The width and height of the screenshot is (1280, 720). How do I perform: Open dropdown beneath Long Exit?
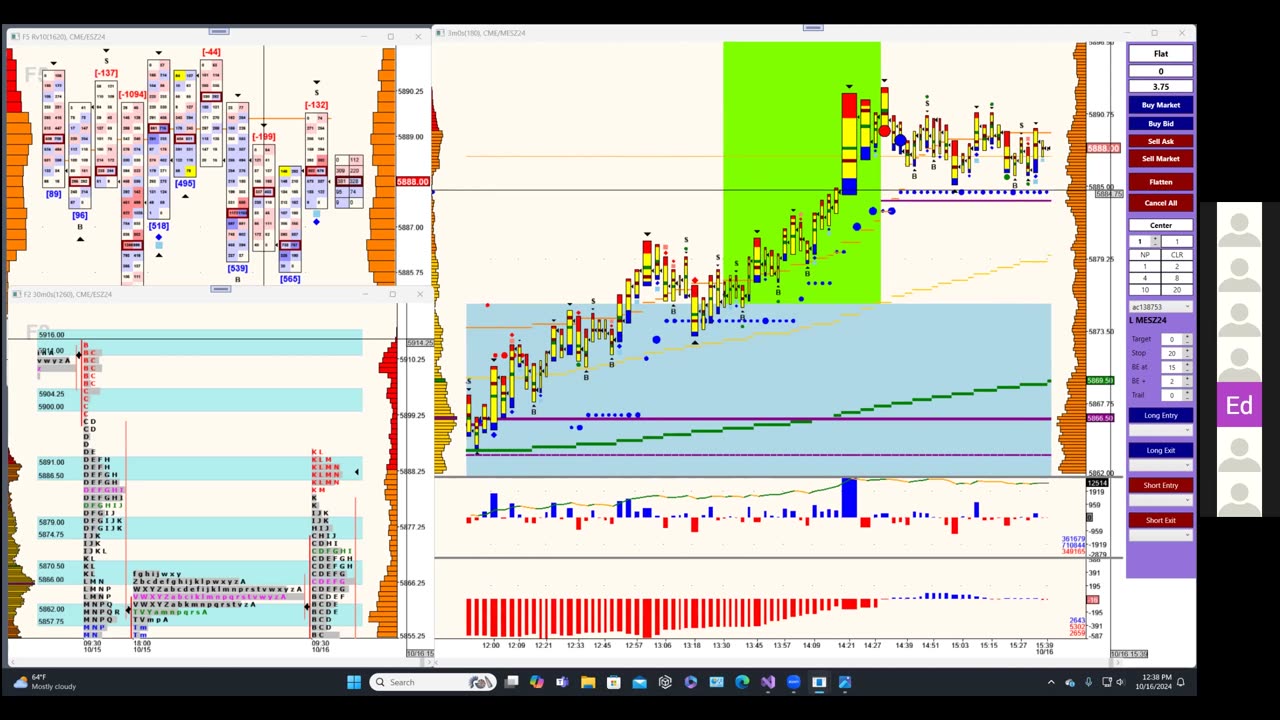[x=1160, y=465]
